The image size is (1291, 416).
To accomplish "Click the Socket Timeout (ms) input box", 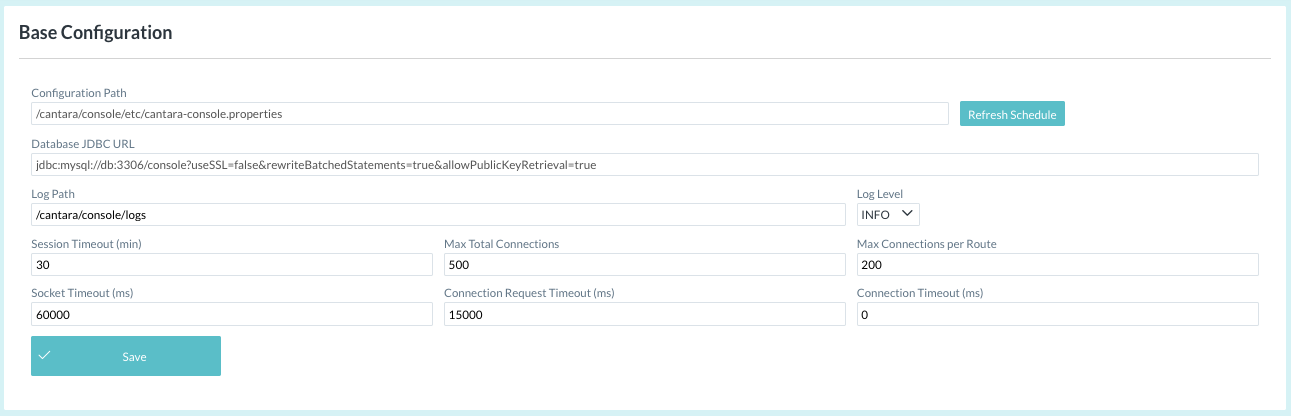I will click(231, 314).
